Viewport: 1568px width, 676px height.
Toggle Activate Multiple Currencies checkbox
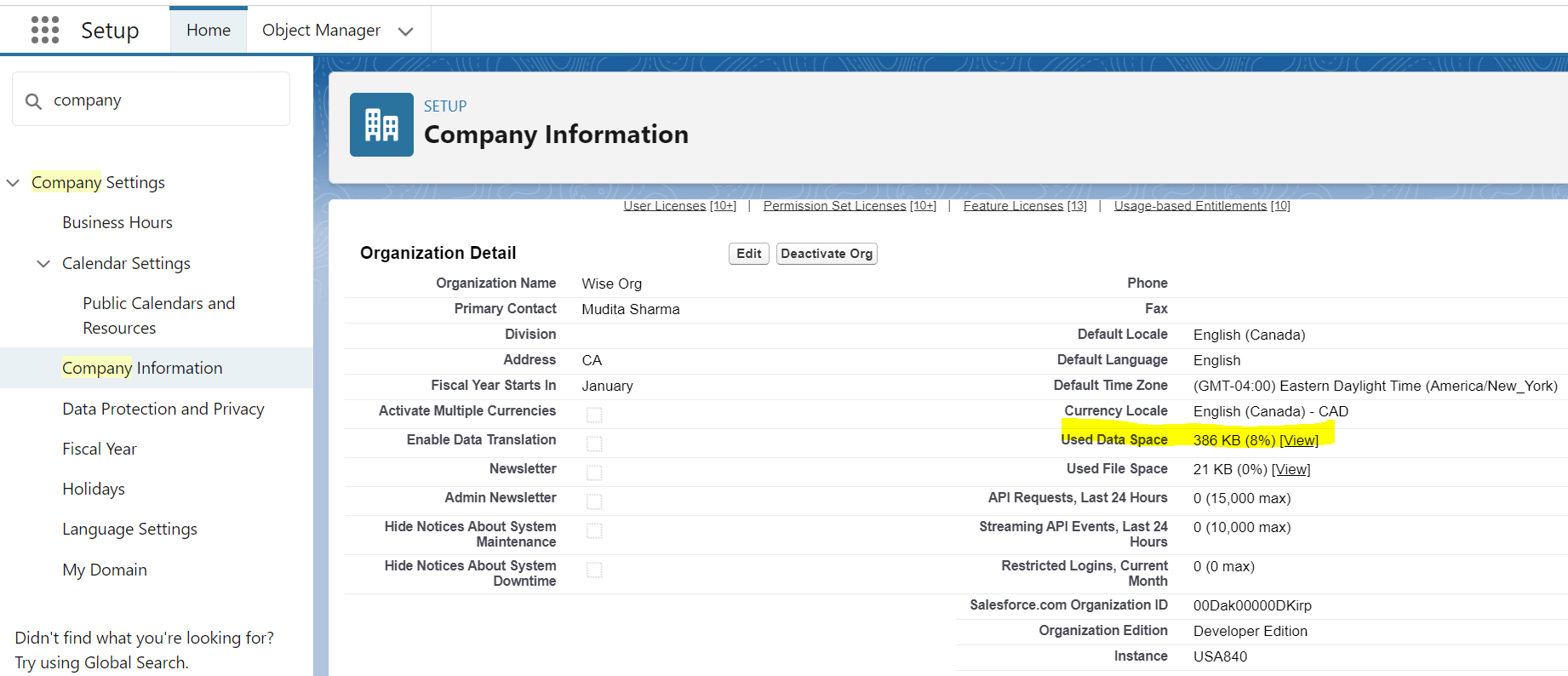coord(594,415)
